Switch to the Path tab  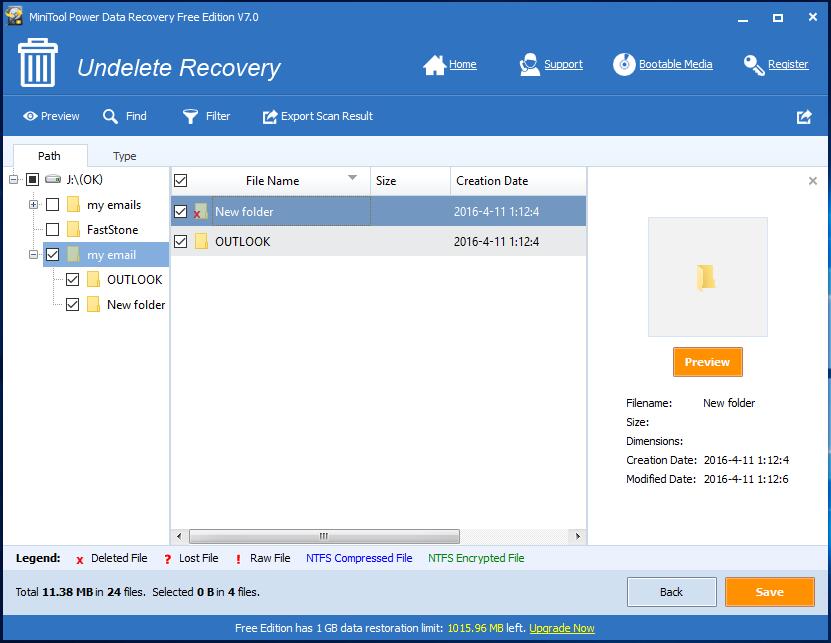(x=49, y=156)
